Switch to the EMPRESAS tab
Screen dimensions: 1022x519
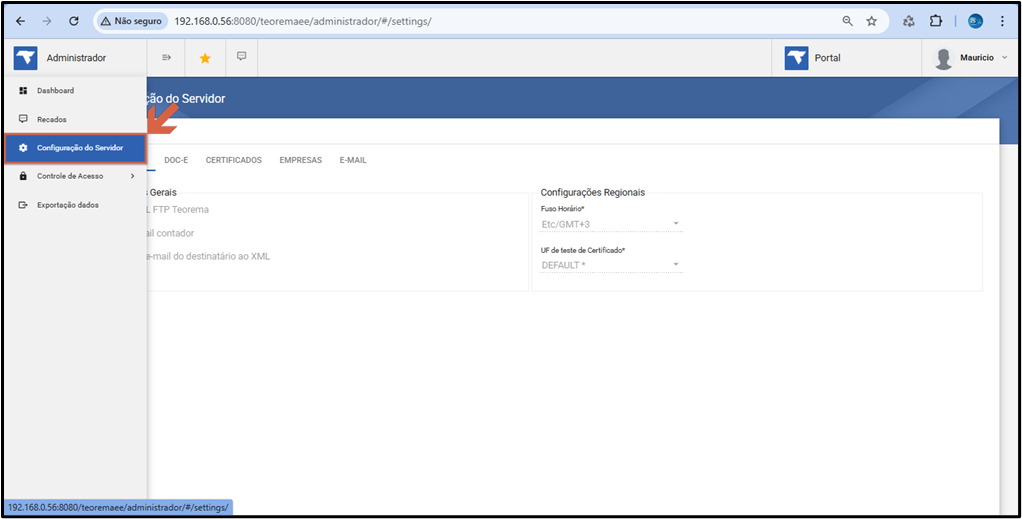click(300, 160)
